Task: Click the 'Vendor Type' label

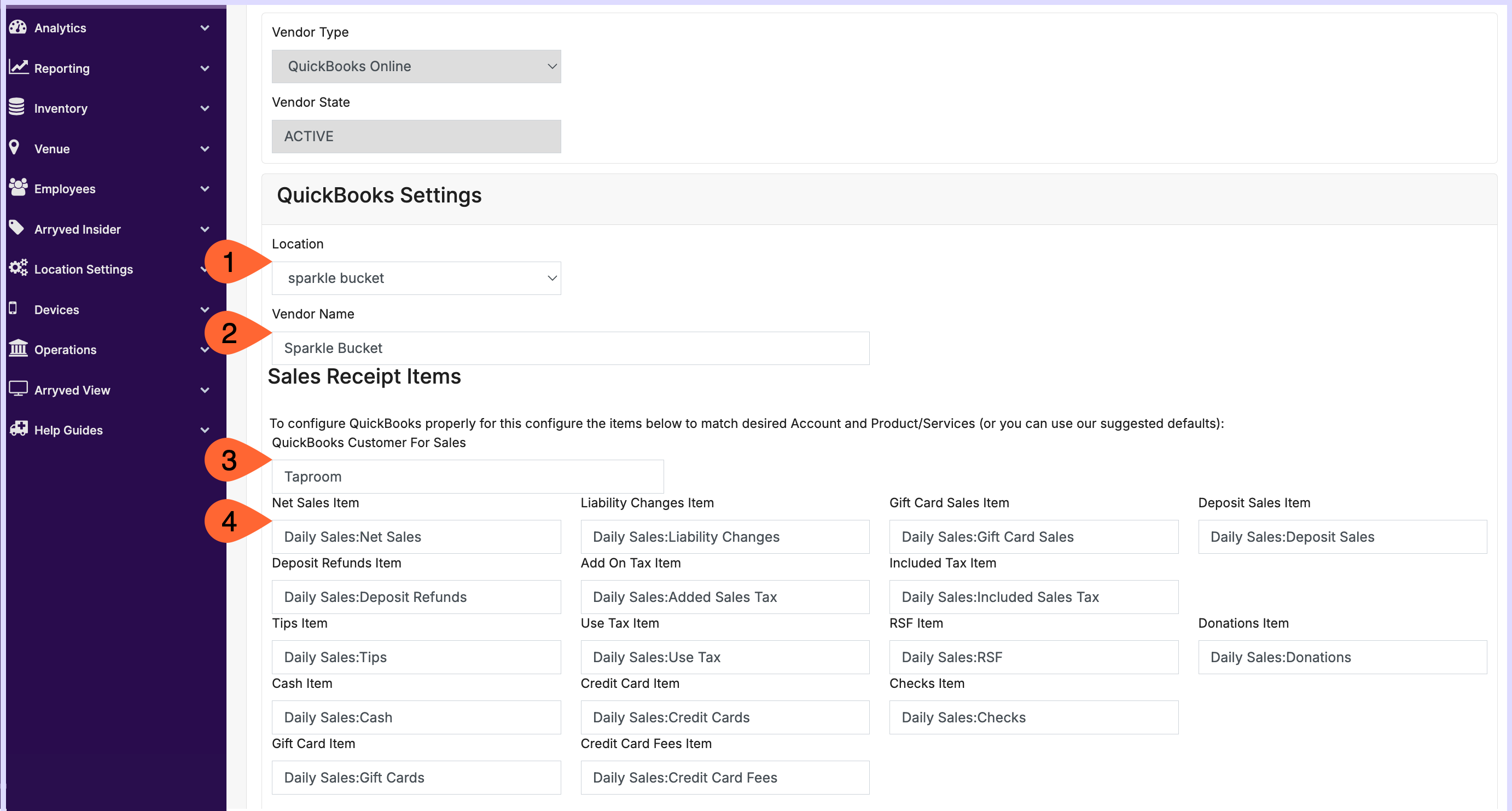Action: 310,32
